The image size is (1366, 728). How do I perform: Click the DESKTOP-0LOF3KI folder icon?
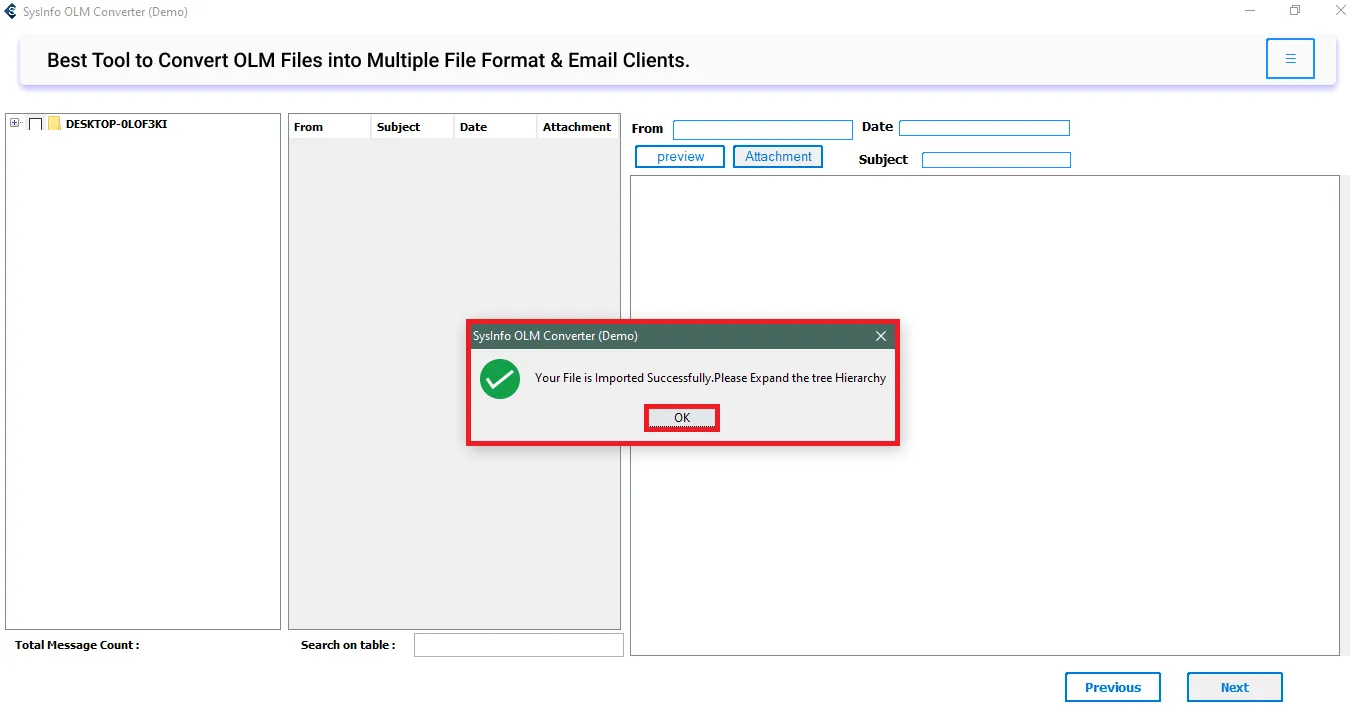54,124
